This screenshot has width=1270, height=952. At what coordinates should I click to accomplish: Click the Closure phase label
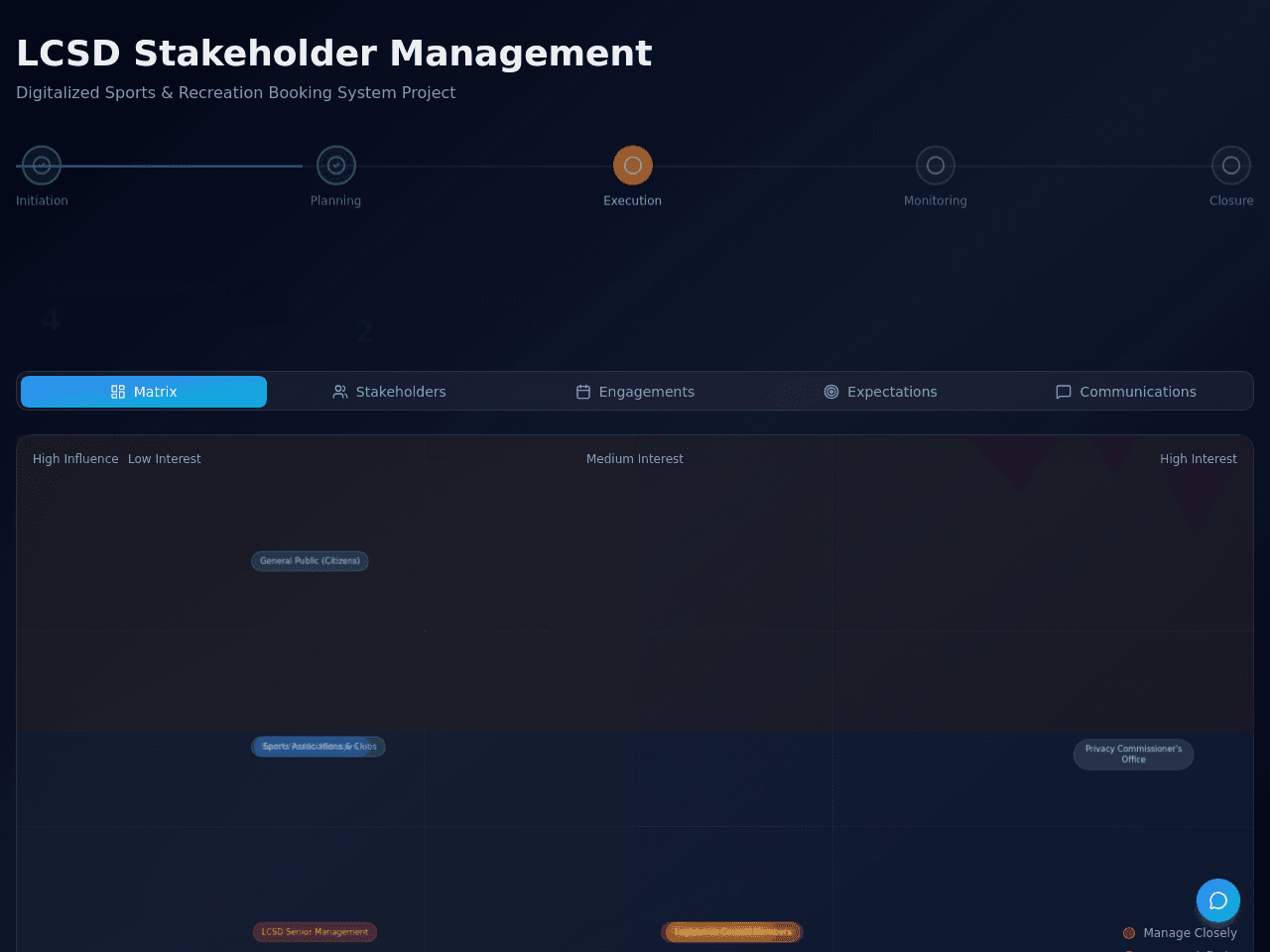coord(1231,200)
